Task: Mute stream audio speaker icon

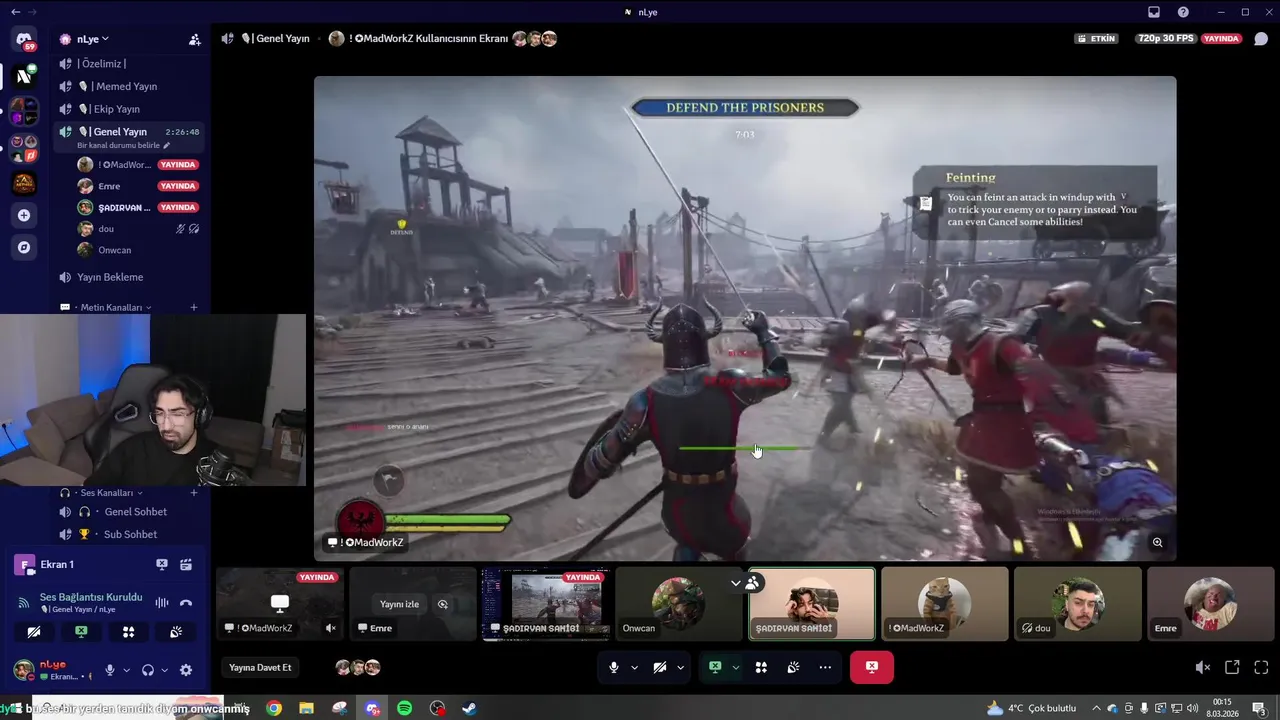Action: 1203,667
